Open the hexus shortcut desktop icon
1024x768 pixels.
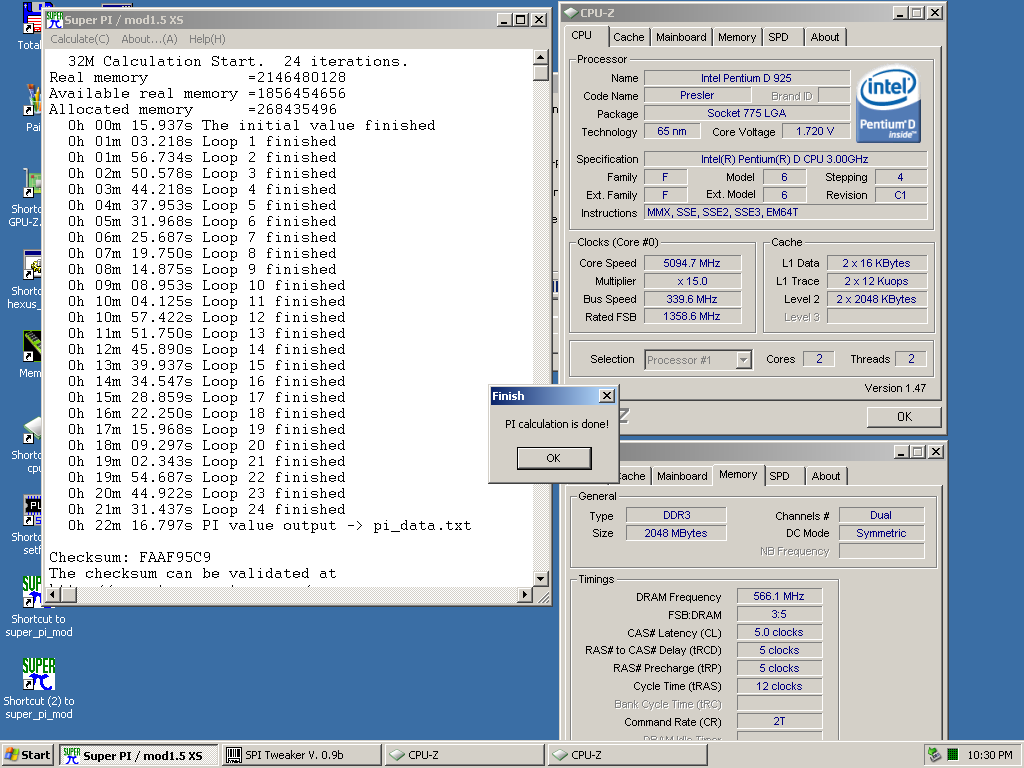[32, 266]
